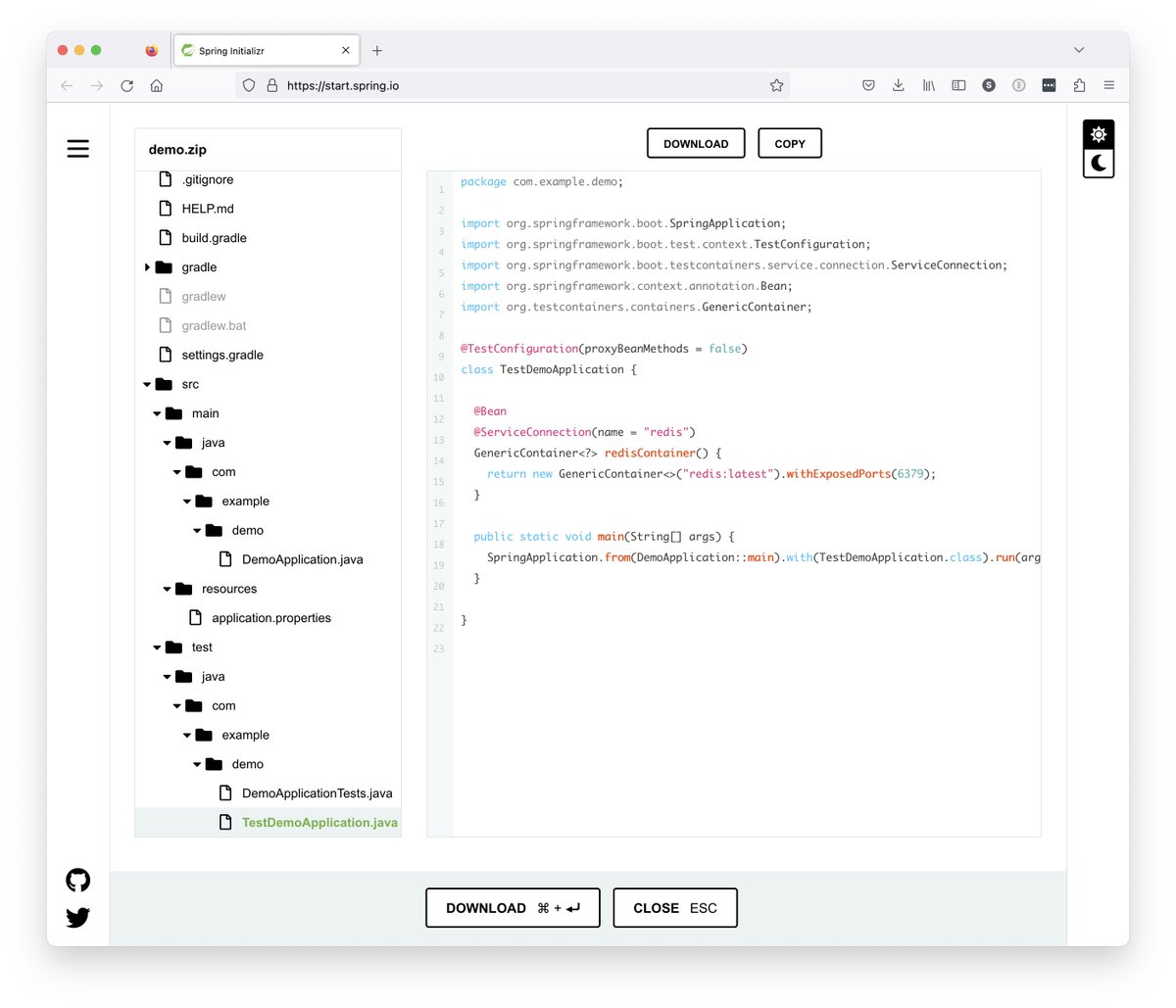Viewport: 1176px width, 1008px height.
Task: Click the greyed circular extension icon
Action: point(1019,85)
